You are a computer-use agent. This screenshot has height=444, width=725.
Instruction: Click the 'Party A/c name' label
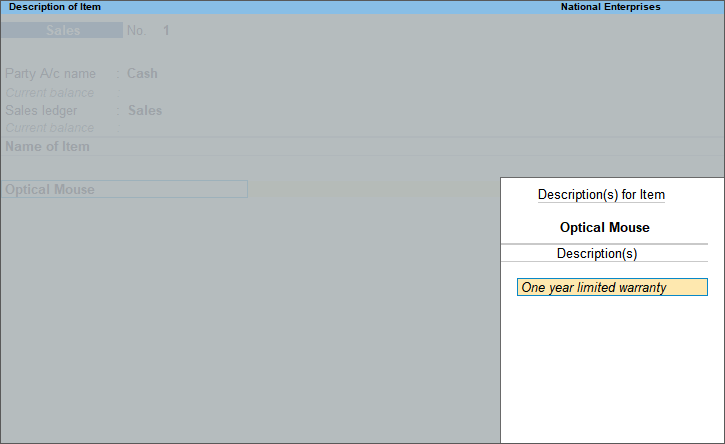(50, 74)
